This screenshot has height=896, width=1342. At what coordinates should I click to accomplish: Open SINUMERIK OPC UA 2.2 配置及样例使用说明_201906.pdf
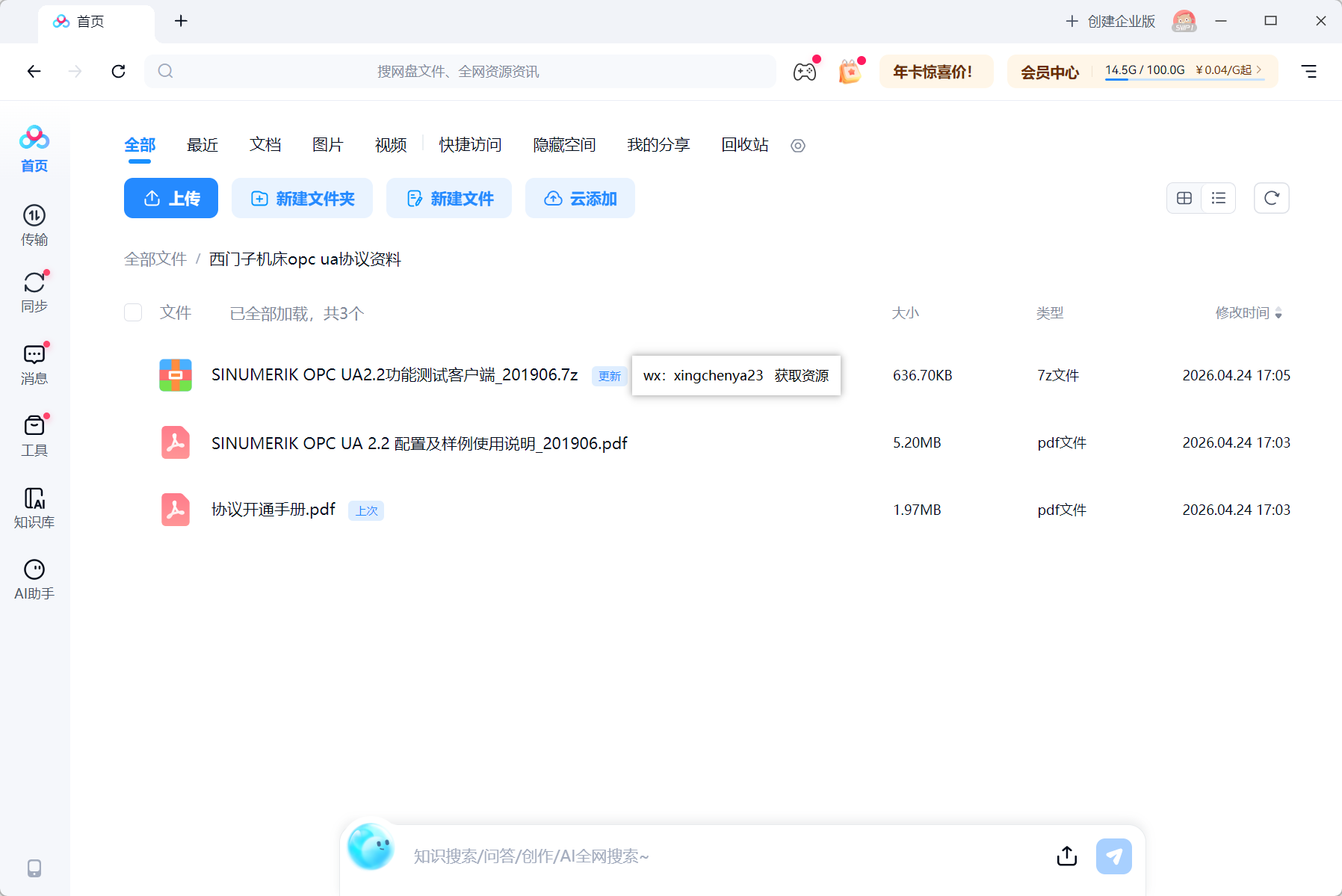[x=419, y=443]
